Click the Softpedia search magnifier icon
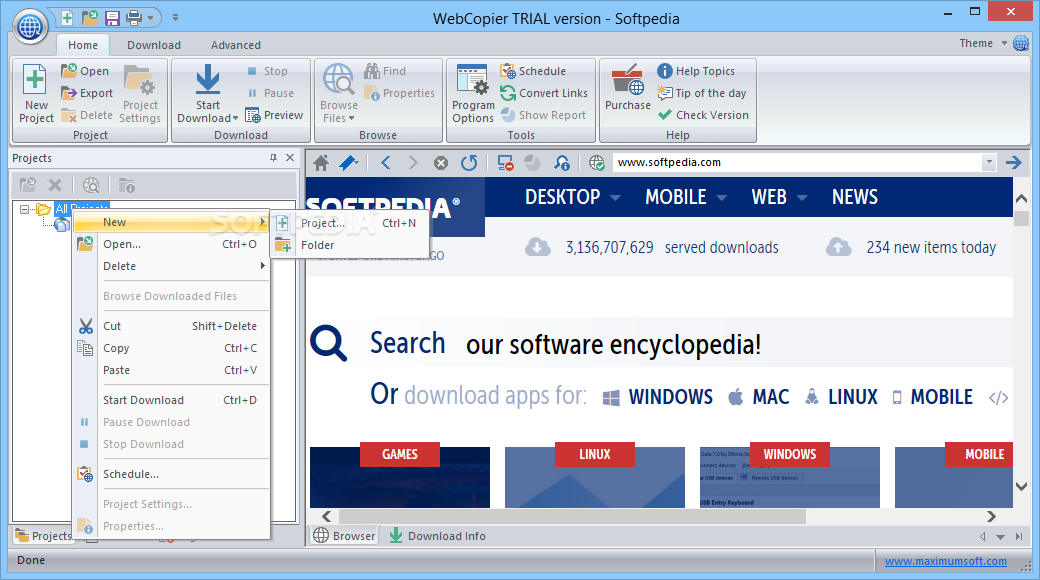This screenshot has height=580, width=1040. [x=328, y=343]
